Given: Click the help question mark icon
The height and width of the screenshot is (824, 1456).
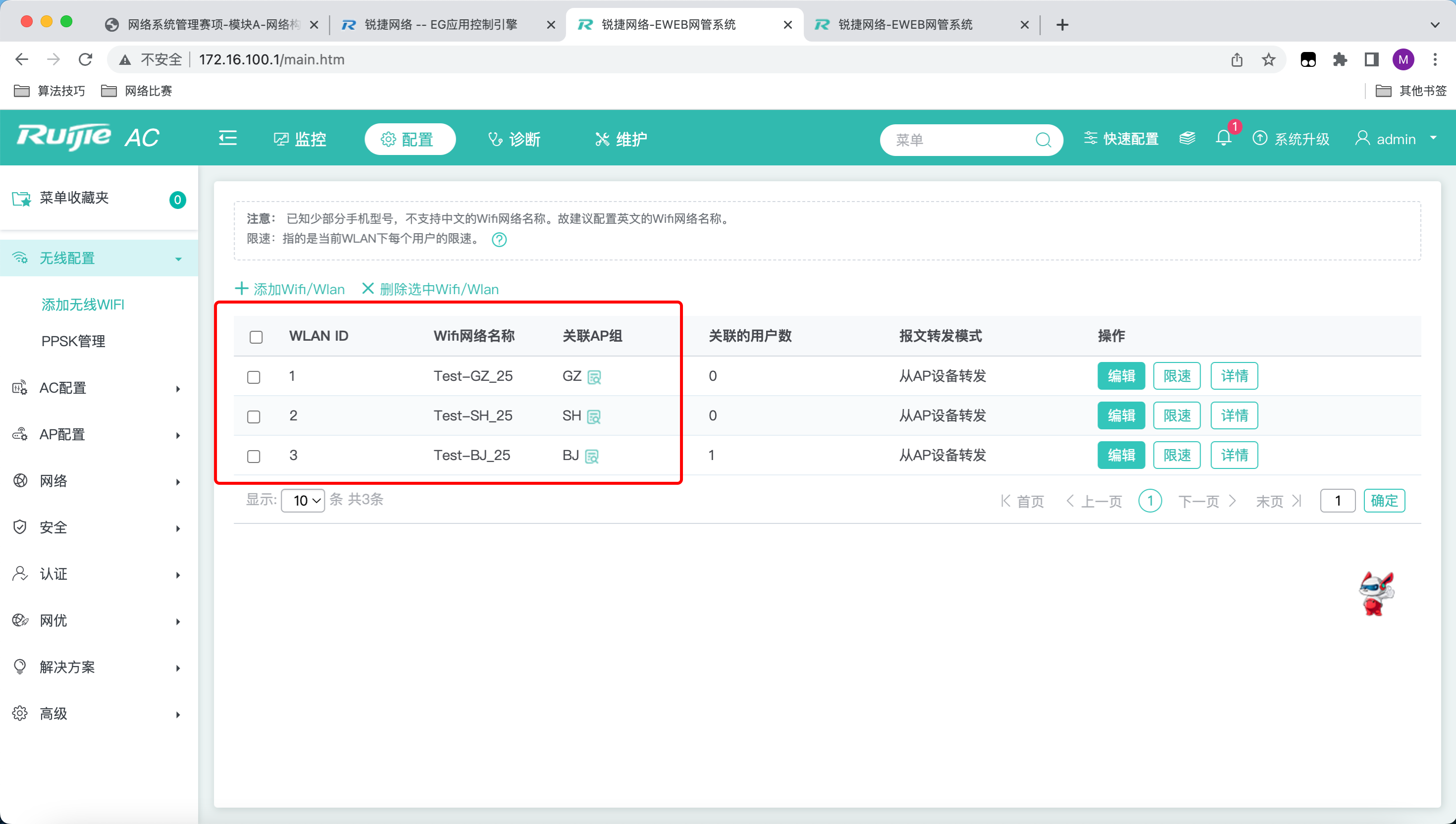Looking at the screenshot, I should click(499, 239).
